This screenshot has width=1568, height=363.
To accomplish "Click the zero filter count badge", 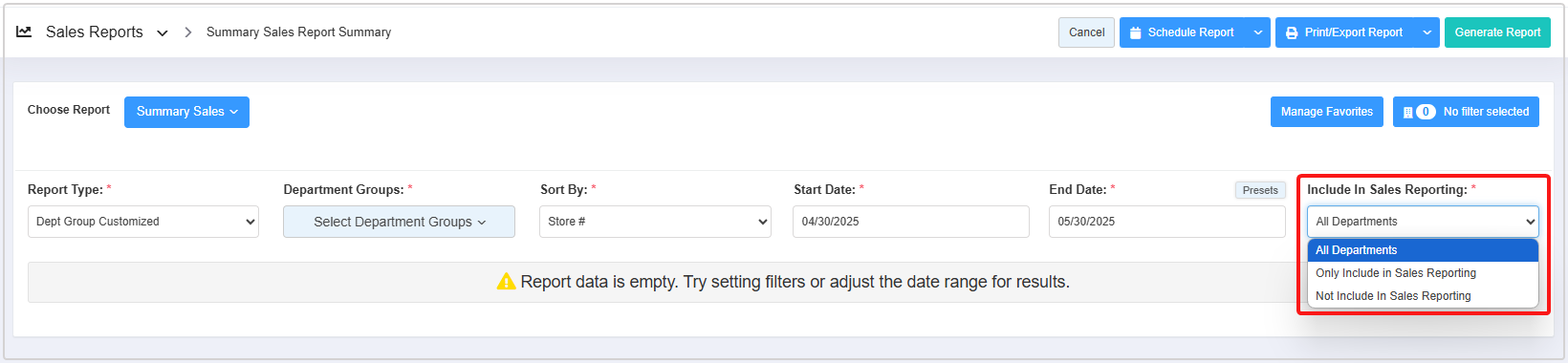I will 1426,112.
